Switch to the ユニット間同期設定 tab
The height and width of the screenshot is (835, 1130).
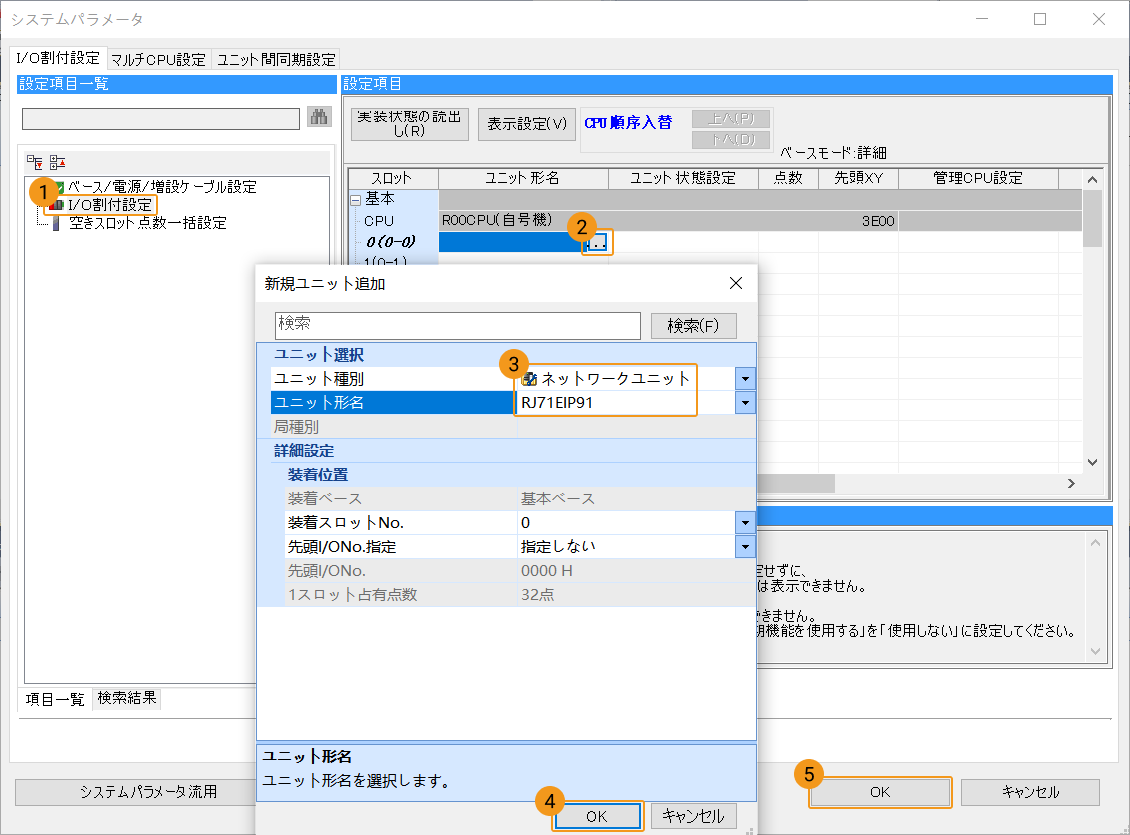click(x=276, y=59)
